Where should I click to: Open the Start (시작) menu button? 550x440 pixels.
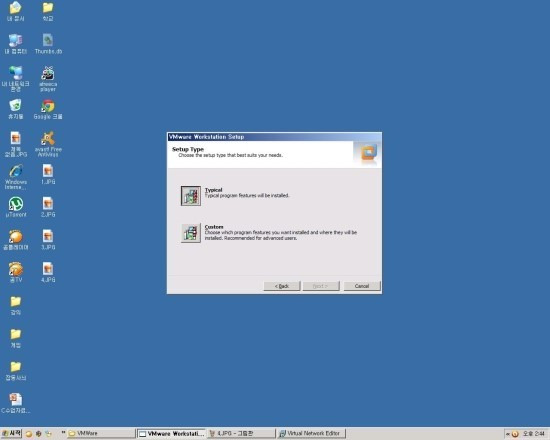12,433
